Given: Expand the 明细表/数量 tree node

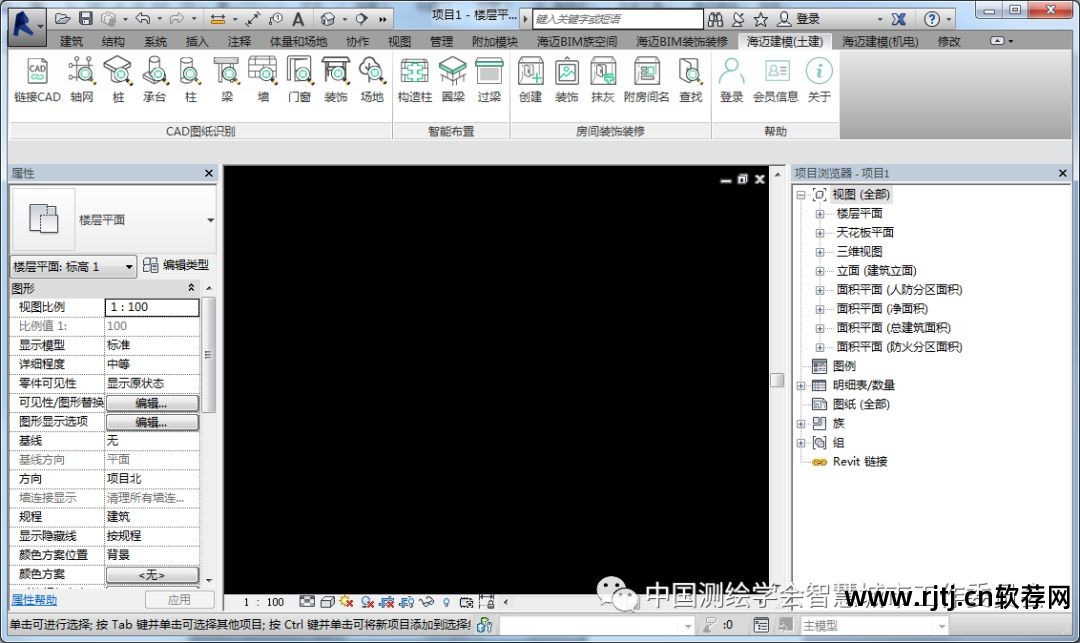Looking at the screenshot, I should pos(801,386).
